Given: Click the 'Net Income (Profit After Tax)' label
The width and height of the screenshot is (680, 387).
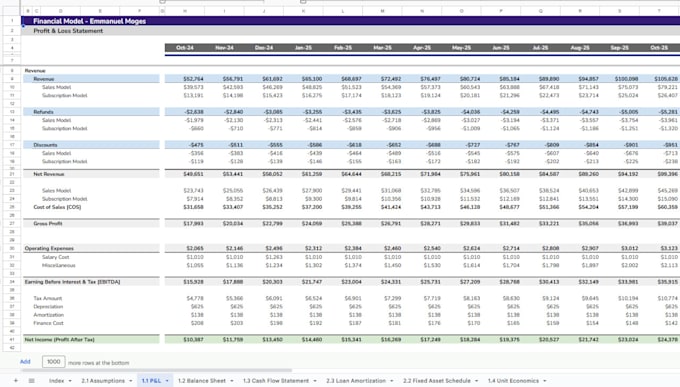Looking at the screenshot, I should [59, 339].
